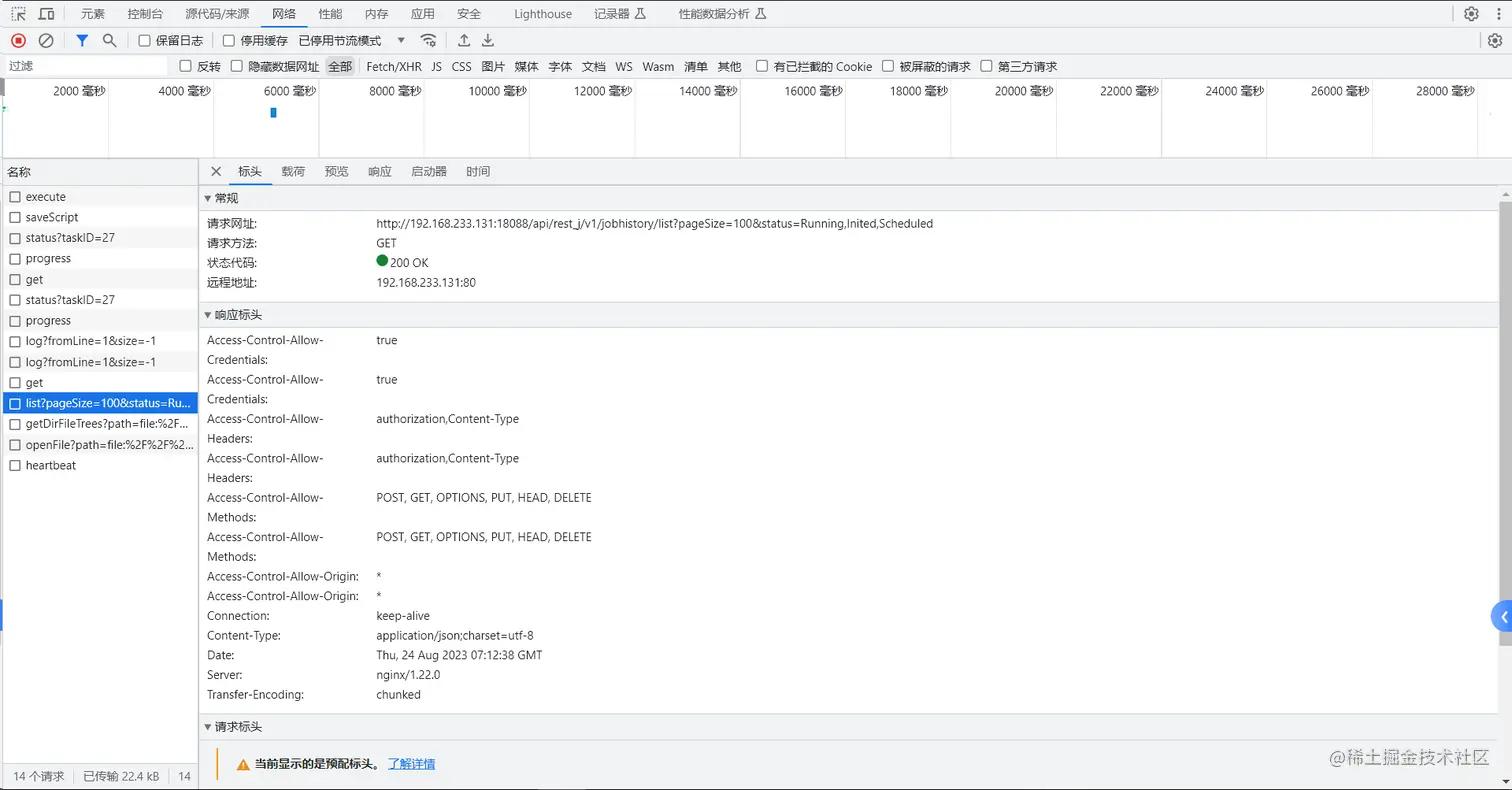
Task: Check the 被屏蔽的请求 option
Action: click(887, 66)
